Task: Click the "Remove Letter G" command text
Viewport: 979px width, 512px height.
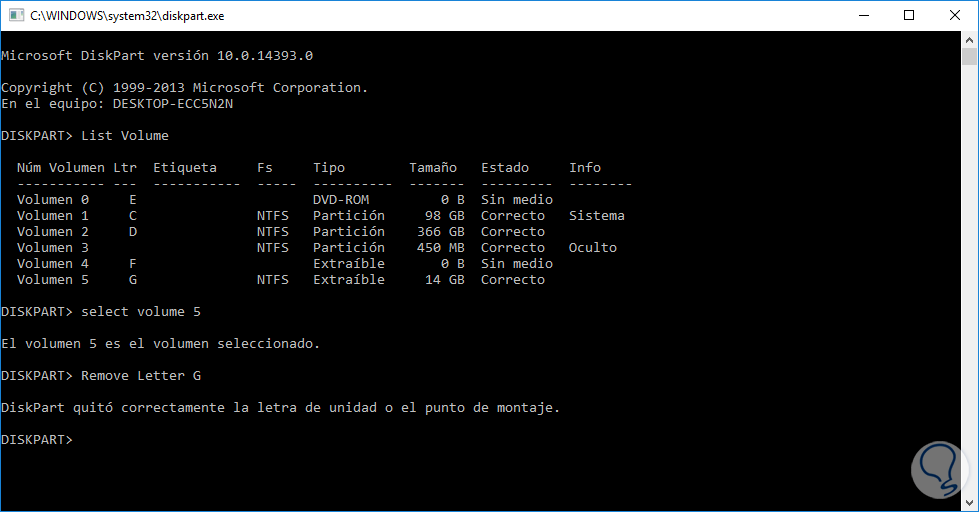Action: [x=133, y=376]
